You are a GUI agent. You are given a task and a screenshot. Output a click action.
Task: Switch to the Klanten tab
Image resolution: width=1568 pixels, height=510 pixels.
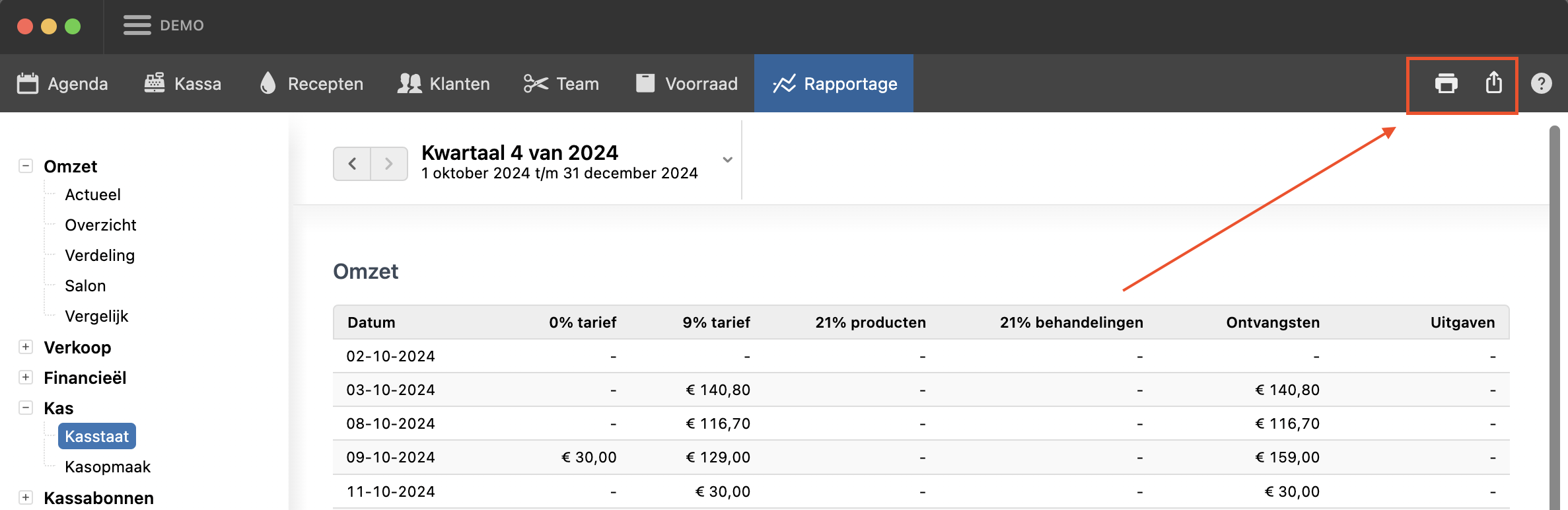444,84
